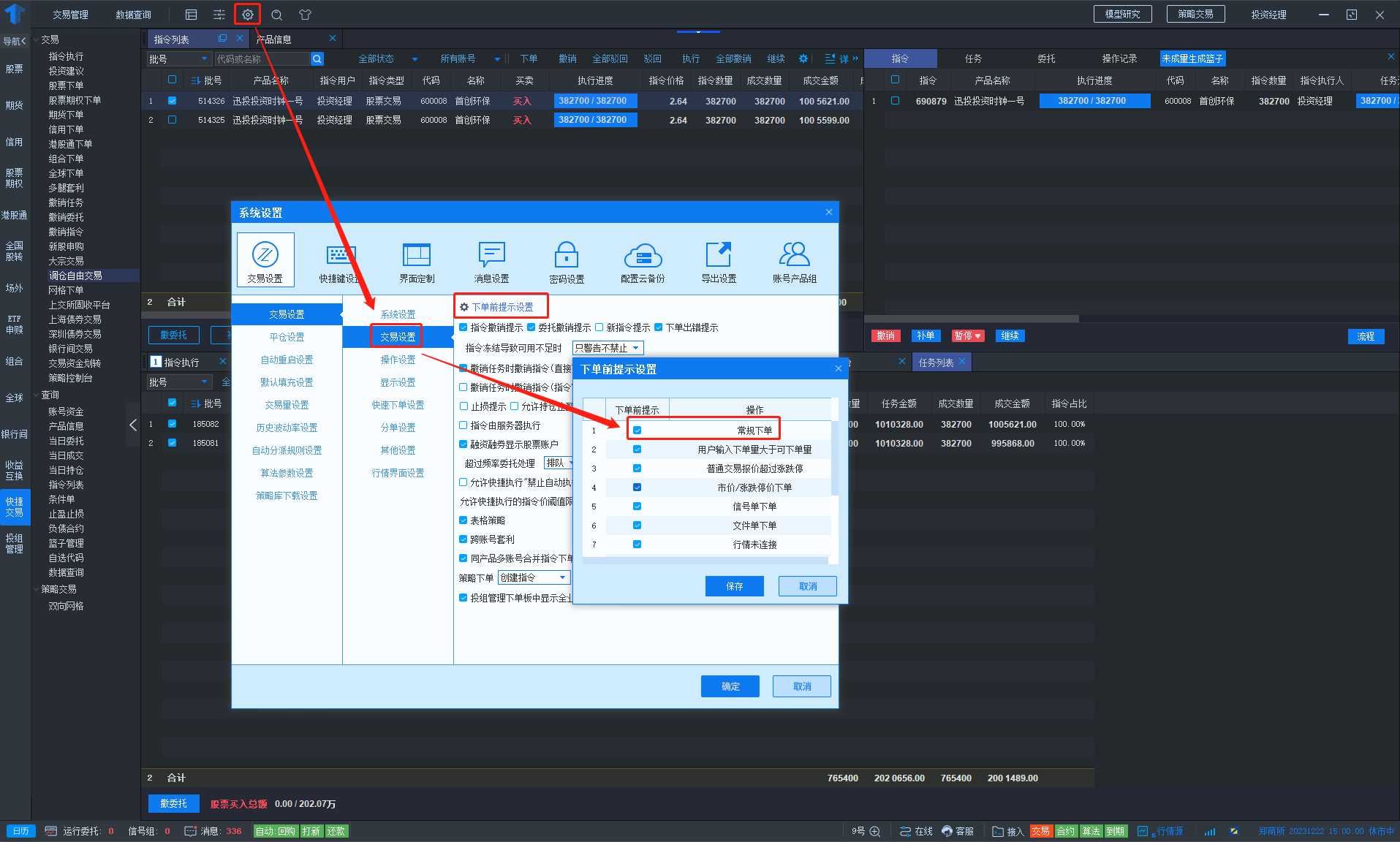
Task: Click 快捷交易 in left navigation strip
Action: tap(15, 507)
